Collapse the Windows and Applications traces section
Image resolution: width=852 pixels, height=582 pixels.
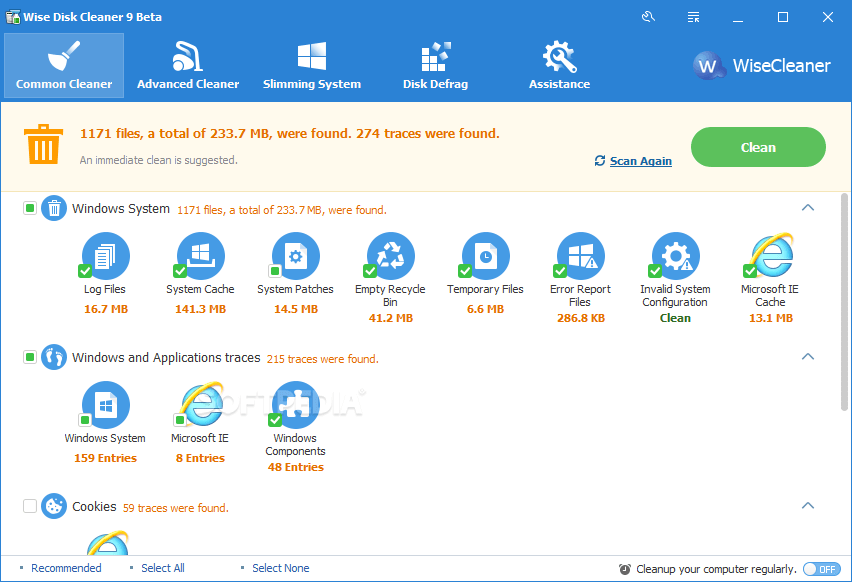click(808, 357)
